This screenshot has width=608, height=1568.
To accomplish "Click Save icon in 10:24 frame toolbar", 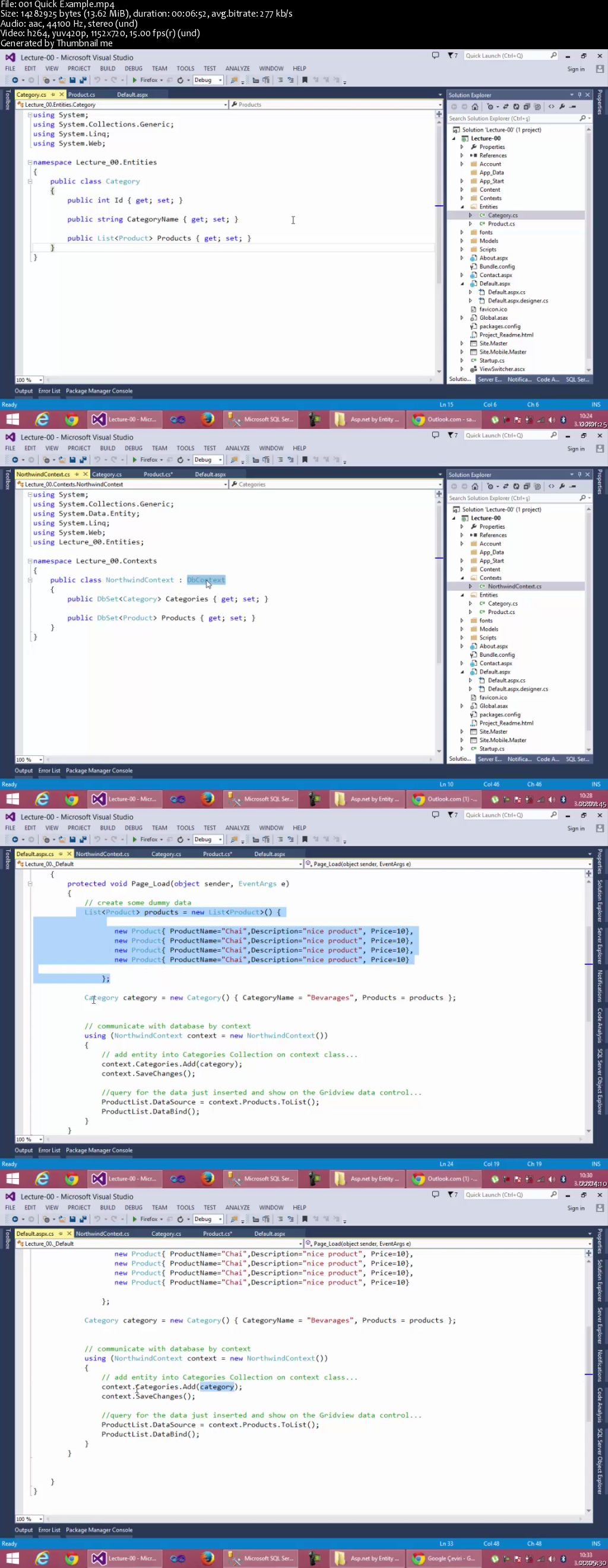I will pos(72,79).
